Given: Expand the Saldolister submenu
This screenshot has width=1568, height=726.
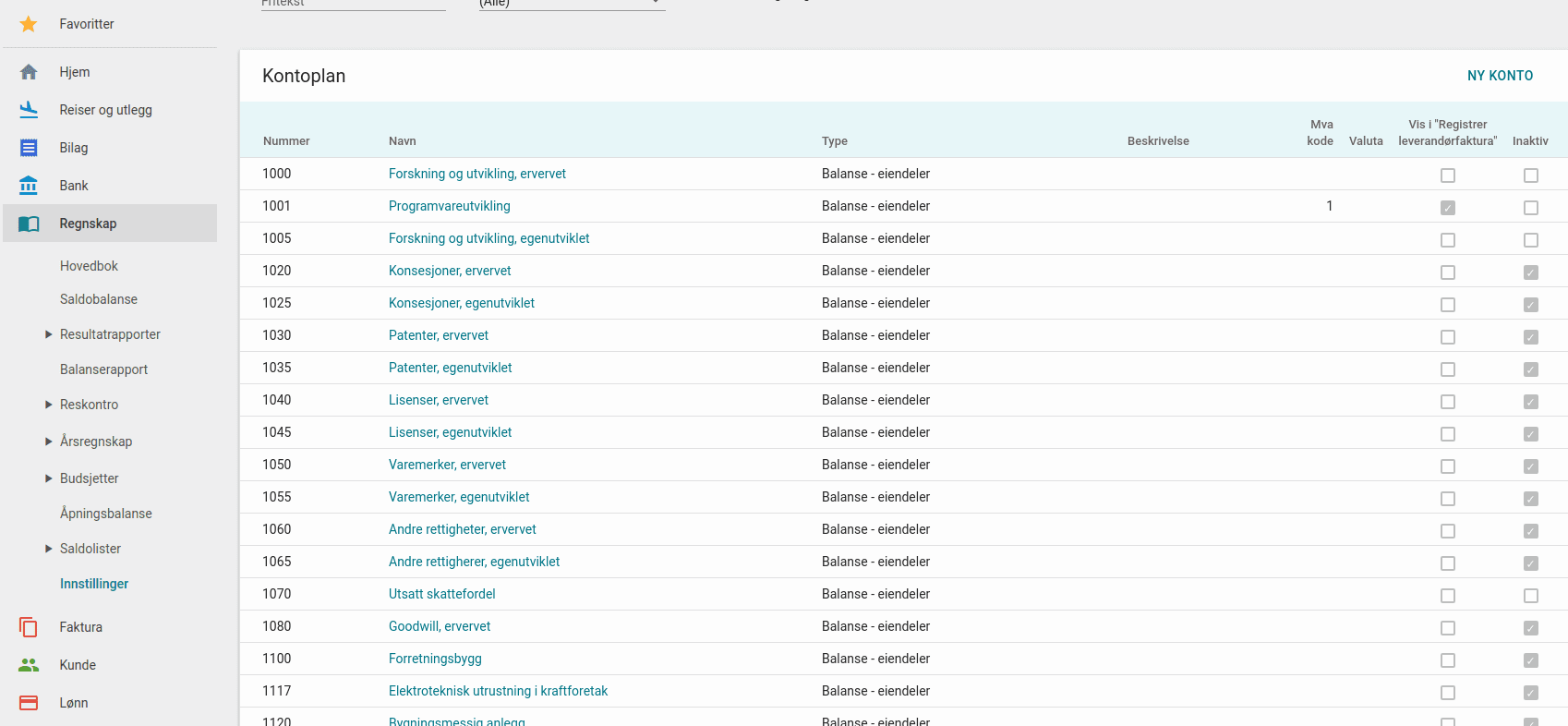Looking at the screenshot, I should coord(49,549).
